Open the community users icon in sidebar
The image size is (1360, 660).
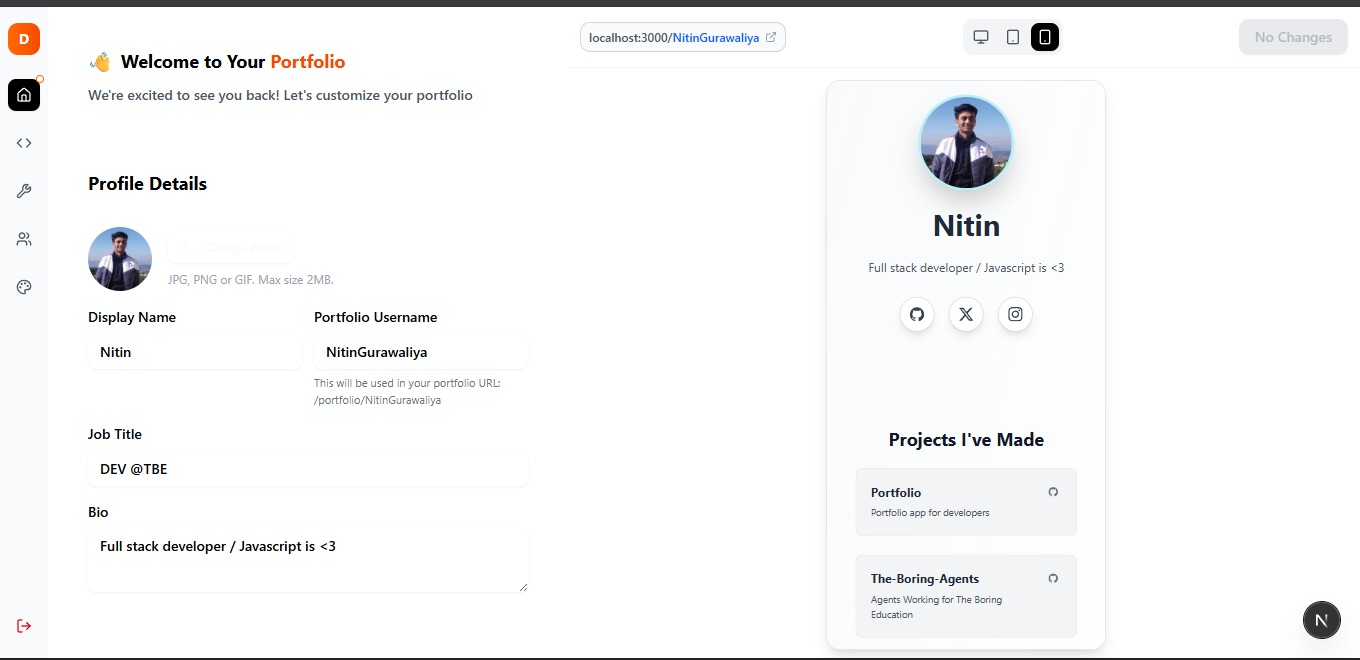point(23,239)
